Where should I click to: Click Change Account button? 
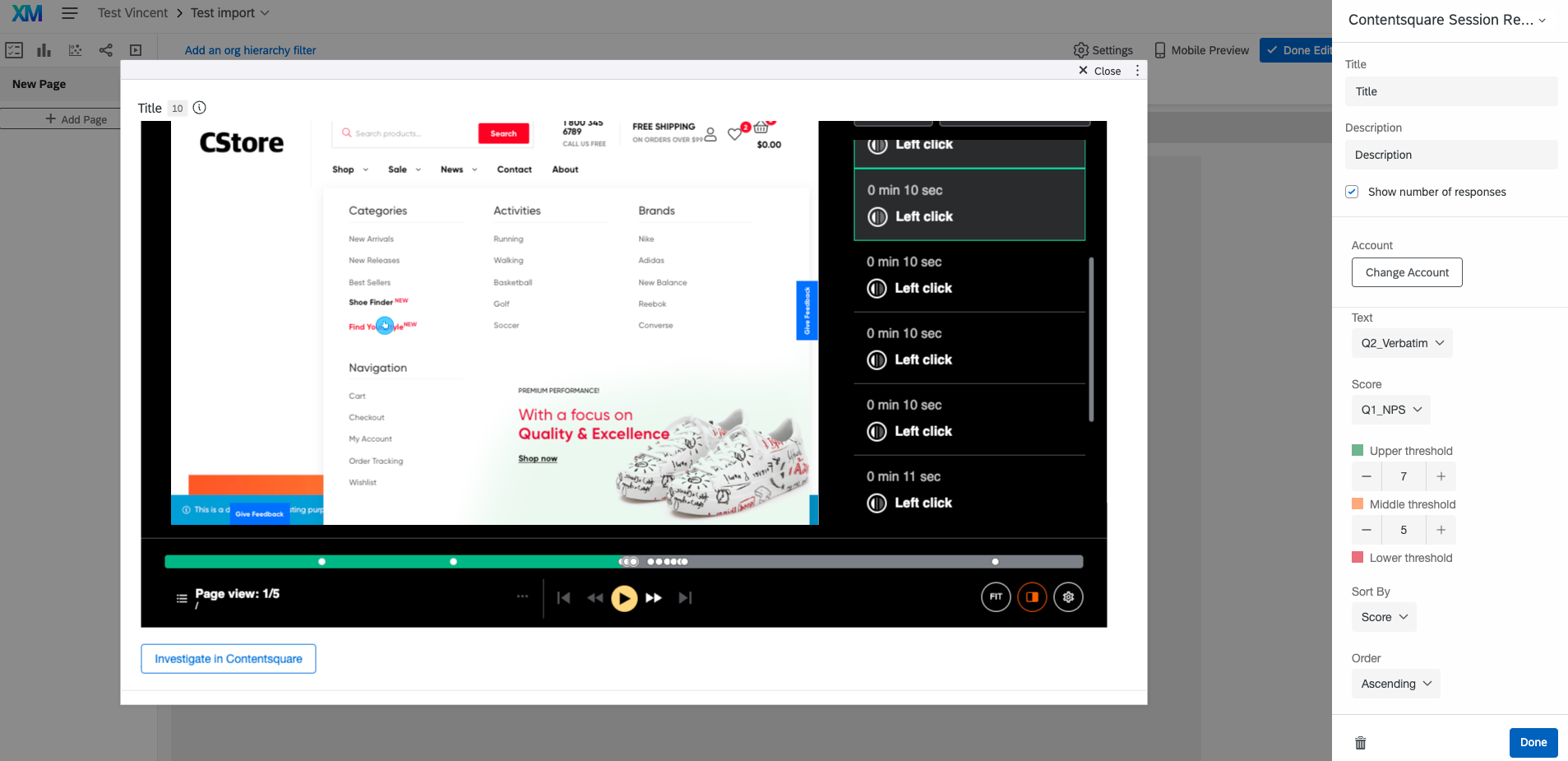click(1407, 272)
